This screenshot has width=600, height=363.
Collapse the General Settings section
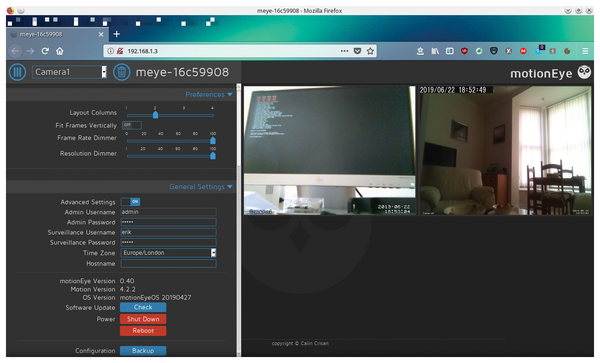(201, 187)
